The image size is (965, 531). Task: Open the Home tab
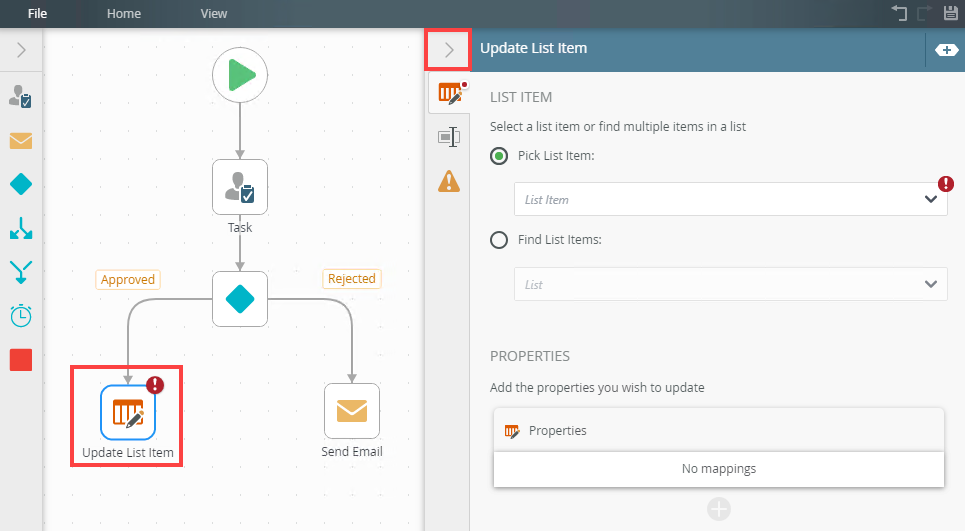pyautogui.click(x=124, y=14)
